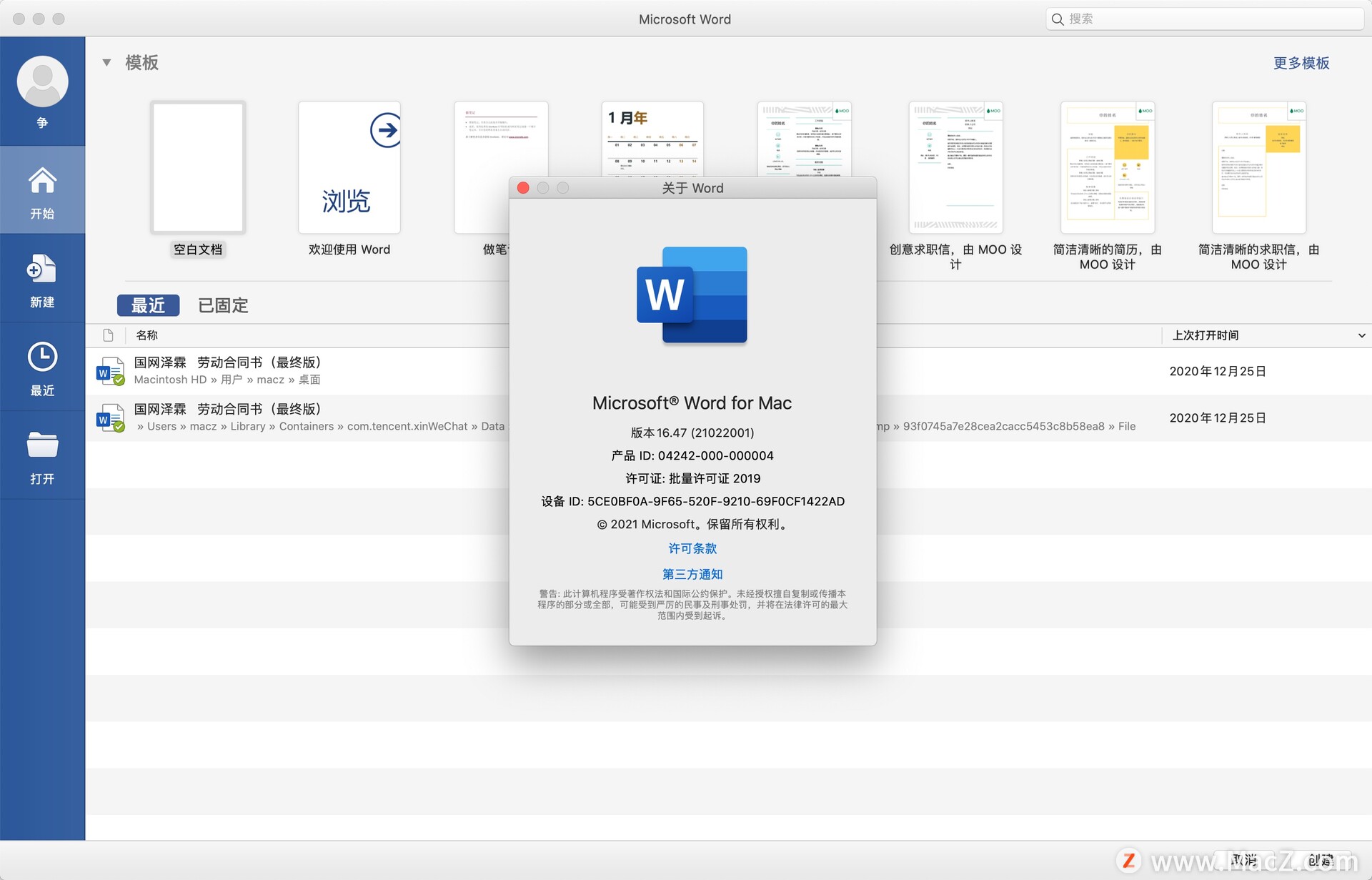Open the 上次打开时间 sort dropdown arrow

1361,335
